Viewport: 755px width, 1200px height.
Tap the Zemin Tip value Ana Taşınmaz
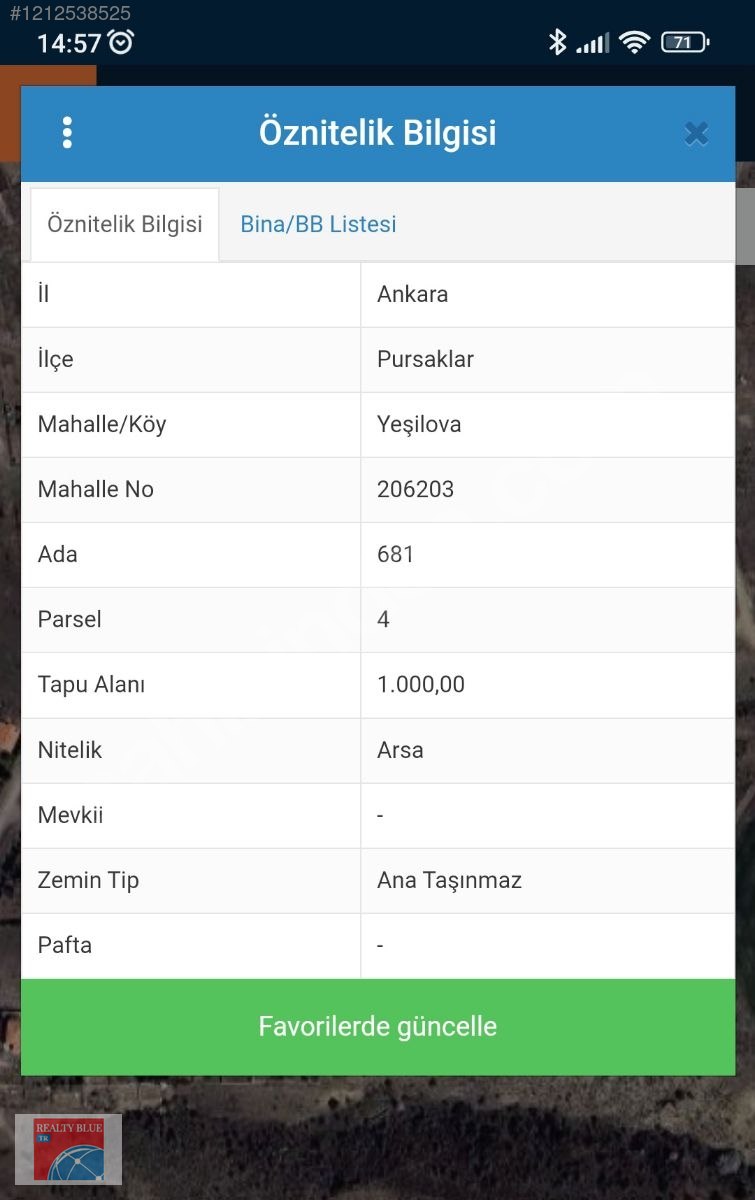click(x=449, y=880)
